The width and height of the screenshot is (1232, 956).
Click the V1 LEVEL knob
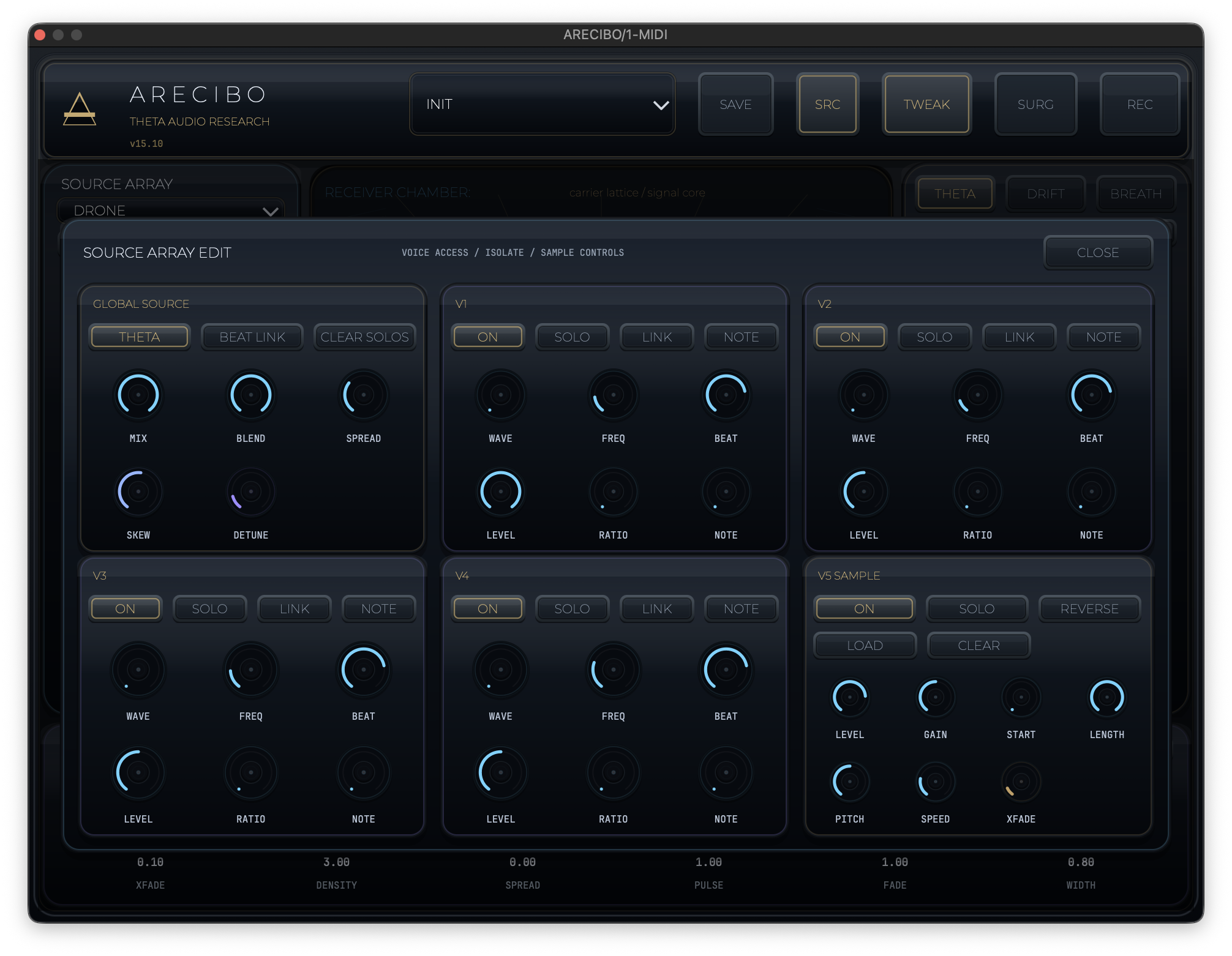[x=501, y=491]
